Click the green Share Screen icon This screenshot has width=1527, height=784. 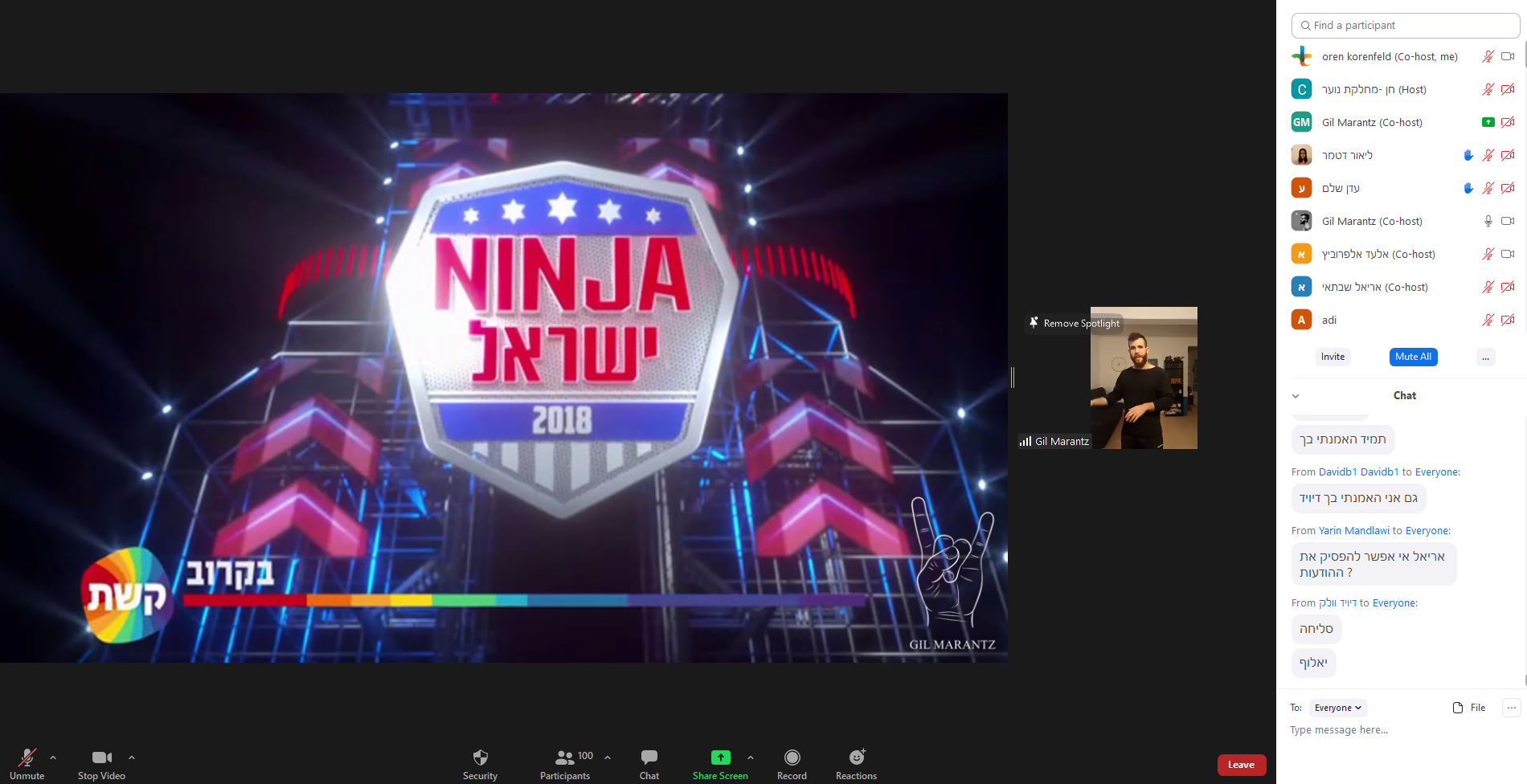(720, 756)
